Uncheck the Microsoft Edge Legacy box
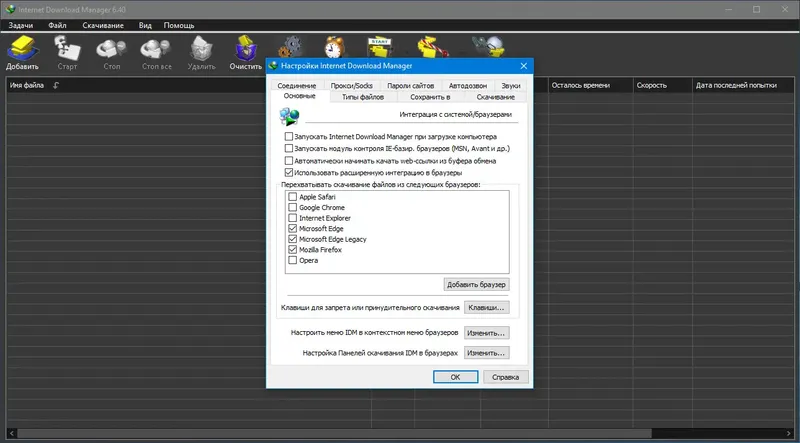This screenshot has width=800, height=443. tap(292, 239)
